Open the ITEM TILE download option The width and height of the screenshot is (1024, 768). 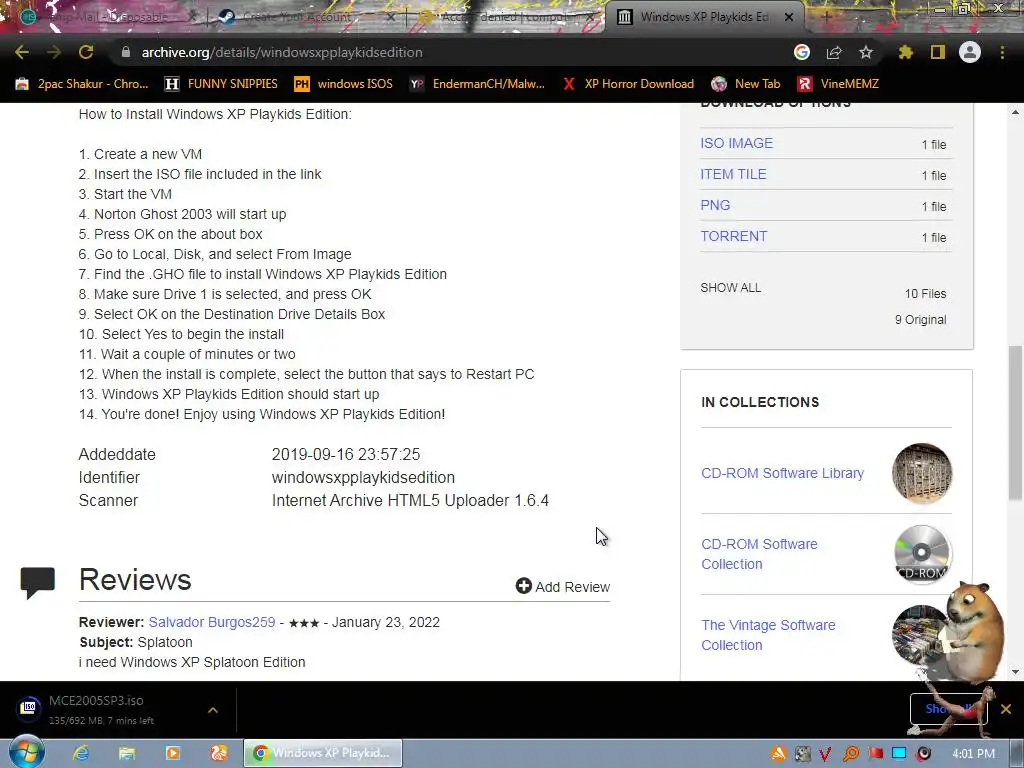tap(733, 174)
